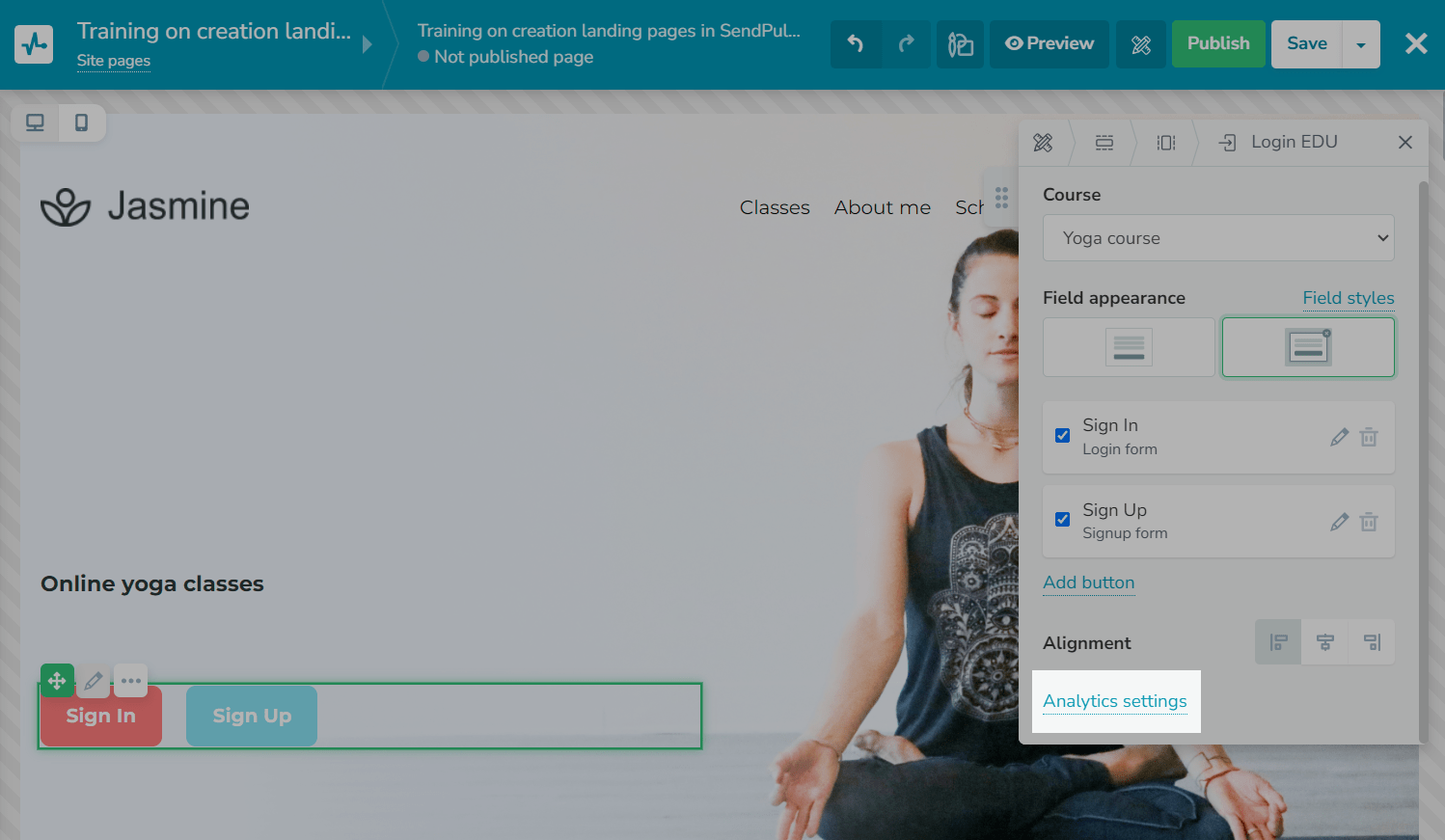Open the About me menu item
The height and width of the screenshot is (840, 1445).
click(x=882, y=207)
